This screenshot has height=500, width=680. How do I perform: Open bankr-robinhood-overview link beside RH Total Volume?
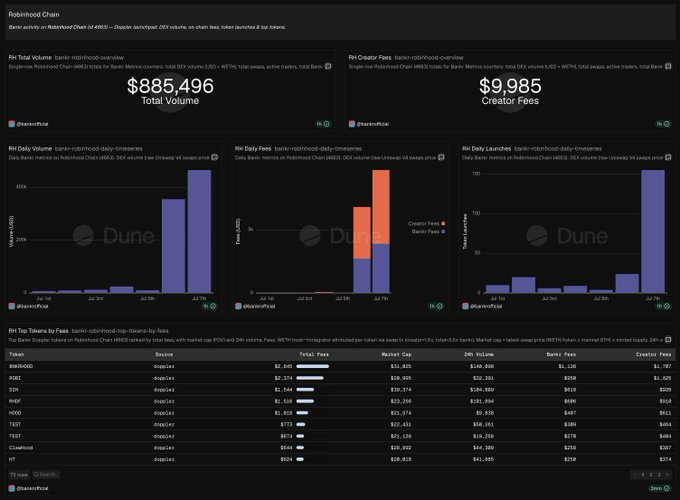[x=89, y=58]
